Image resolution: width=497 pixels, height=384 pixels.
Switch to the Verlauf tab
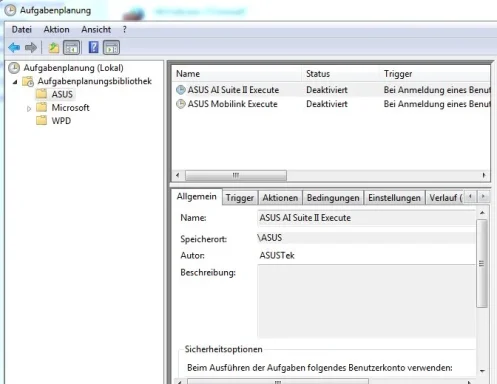tap(445, 198)
